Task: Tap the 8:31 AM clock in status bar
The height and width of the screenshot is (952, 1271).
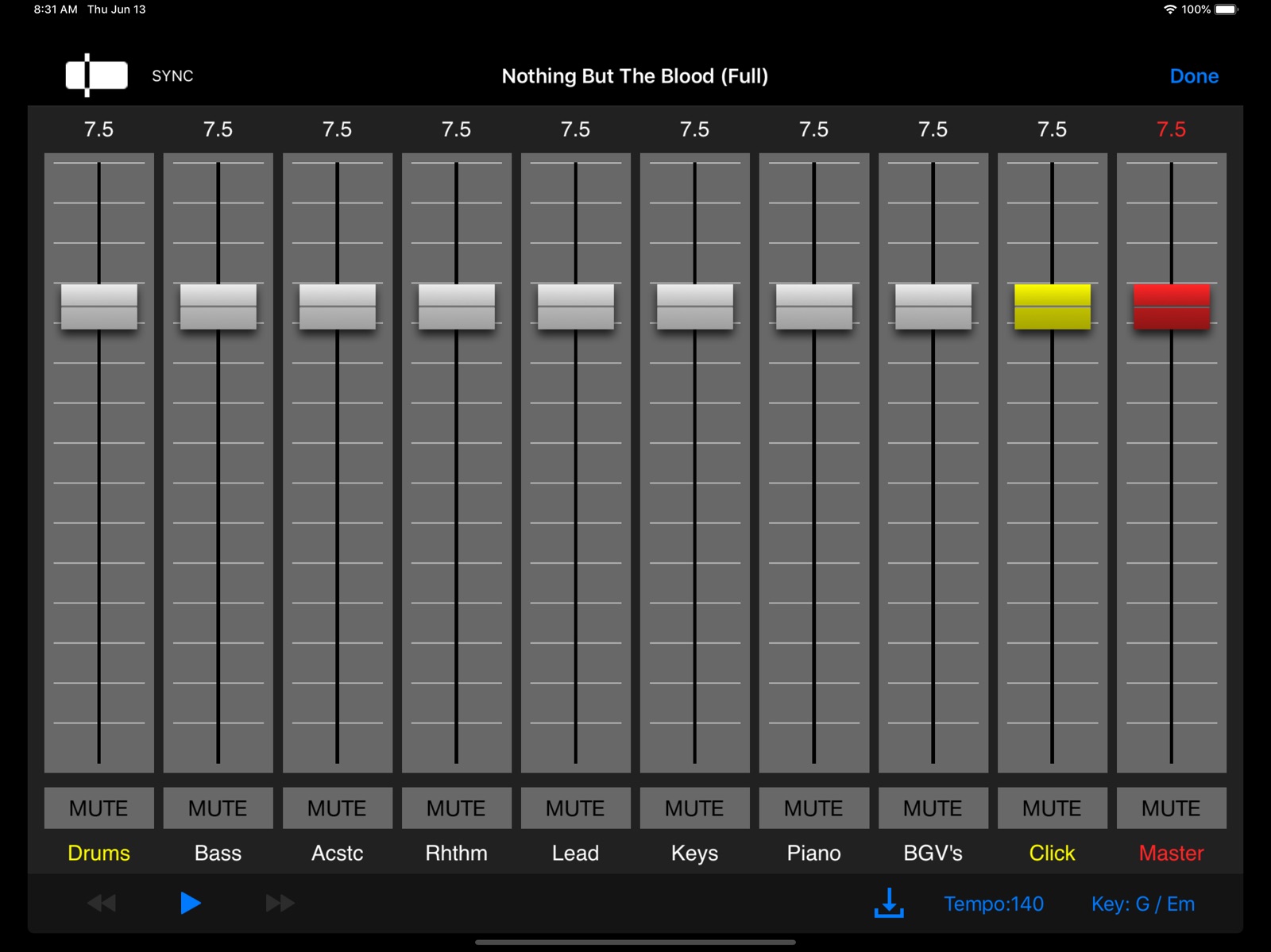Action: coord(56,10)
